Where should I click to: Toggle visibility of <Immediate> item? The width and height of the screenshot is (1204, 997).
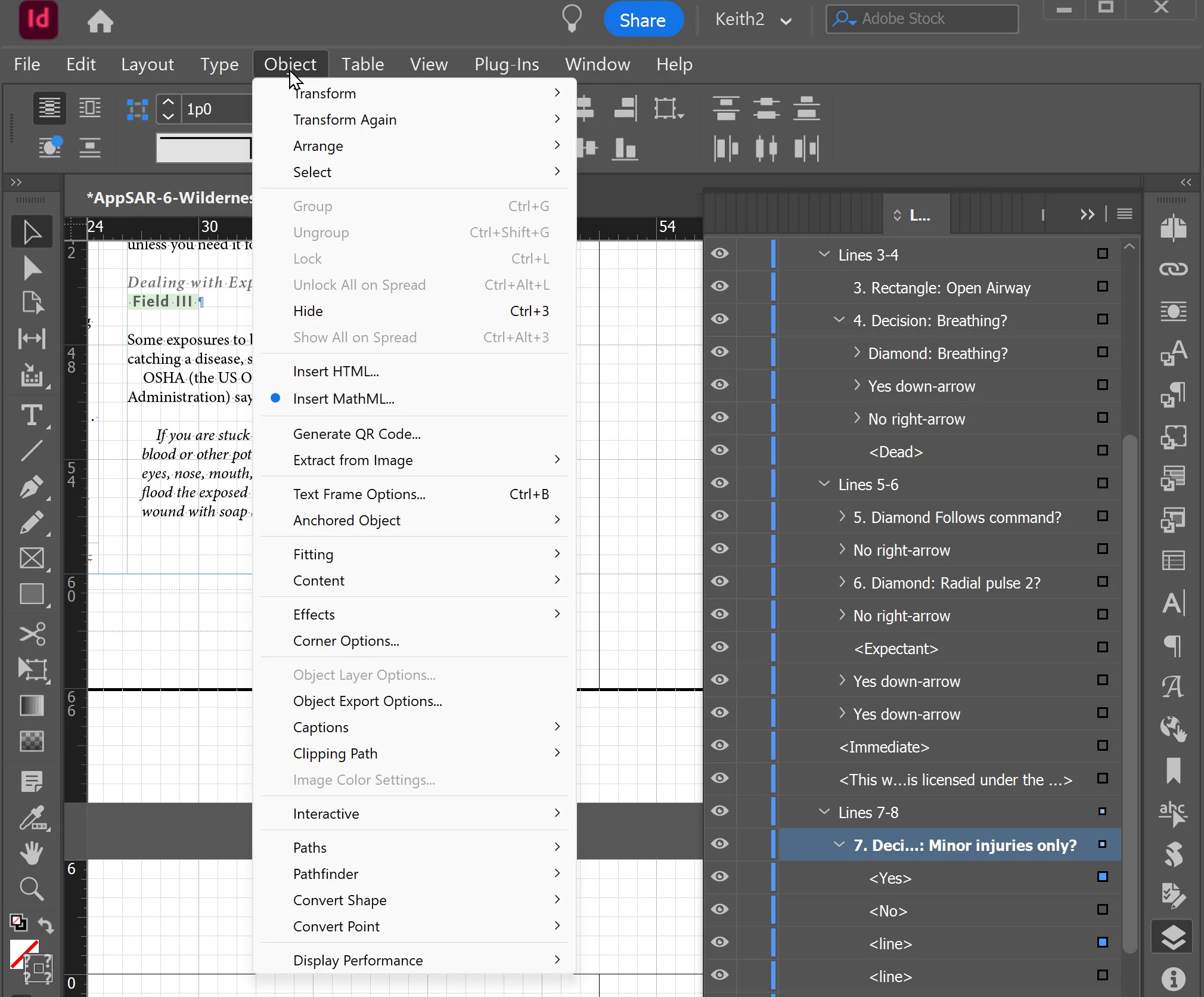(719, 745)
